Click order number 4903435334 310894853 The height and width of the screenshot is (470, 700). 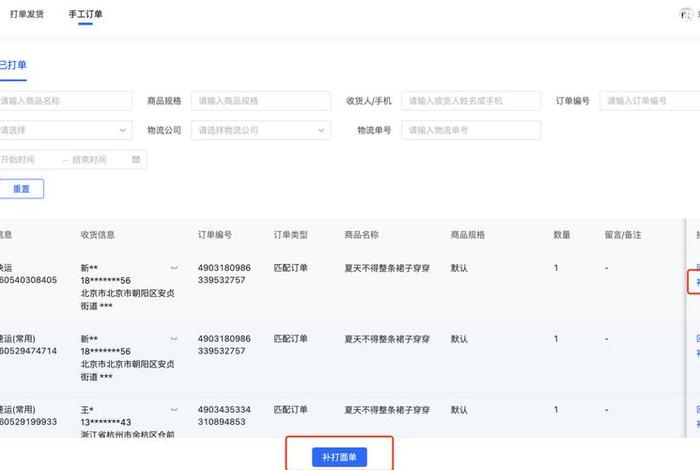coord(224,416)
